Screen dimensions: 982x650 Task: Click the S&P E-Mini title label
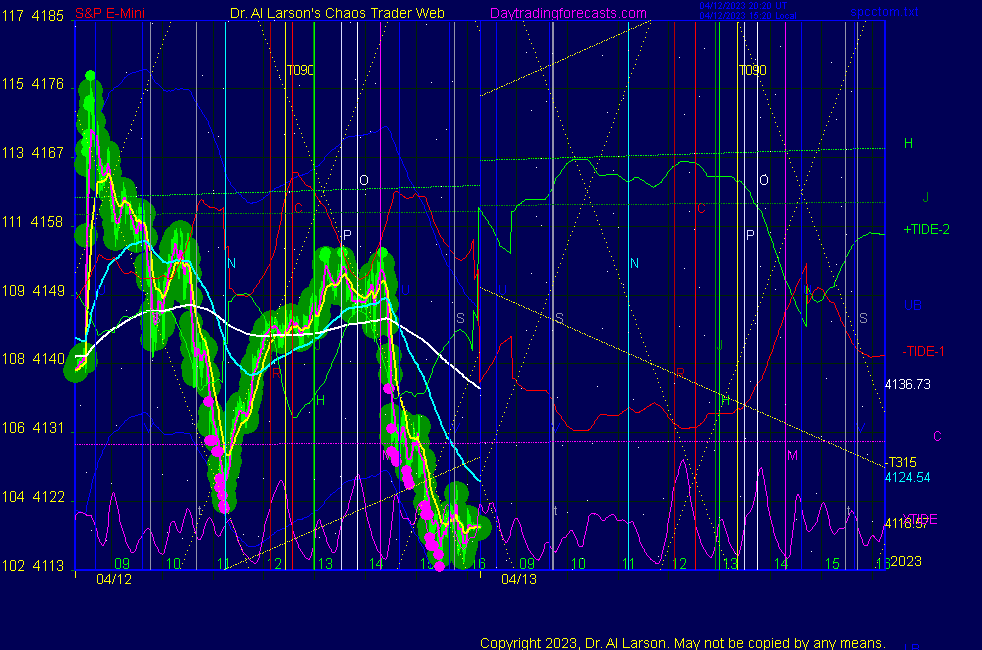tap(110, 13)
